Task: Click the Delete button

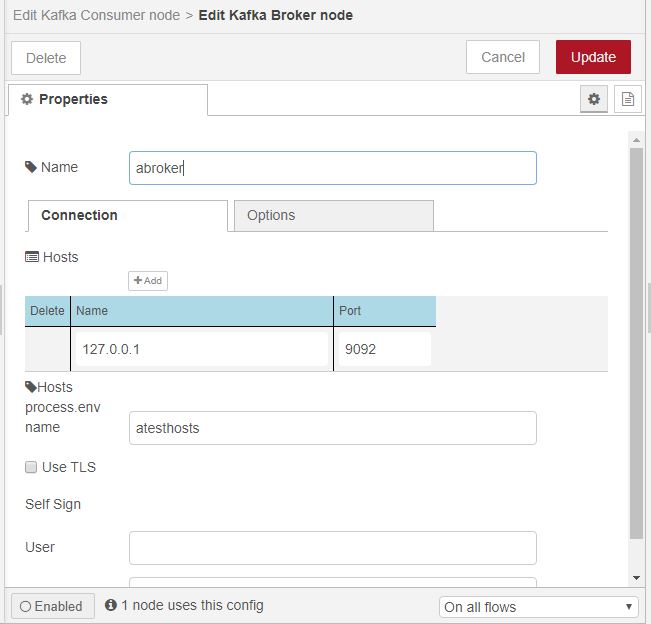Action: pos(46,58)
